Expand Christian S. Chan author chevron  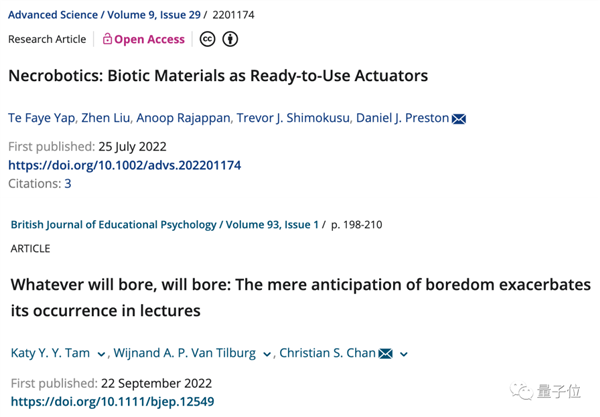click(x=404, y=355)
